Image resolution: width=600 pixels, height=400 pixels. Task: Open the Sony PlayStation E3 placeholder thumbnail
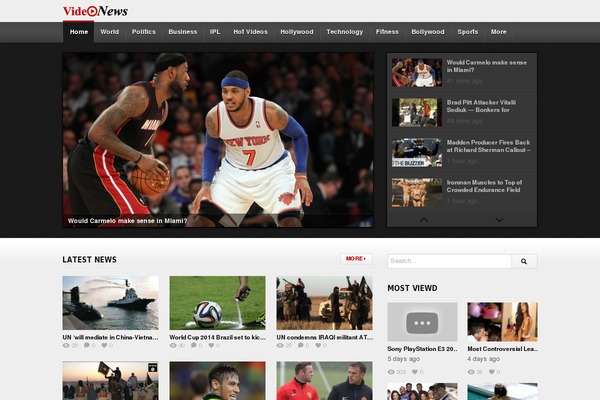(422, 322)
